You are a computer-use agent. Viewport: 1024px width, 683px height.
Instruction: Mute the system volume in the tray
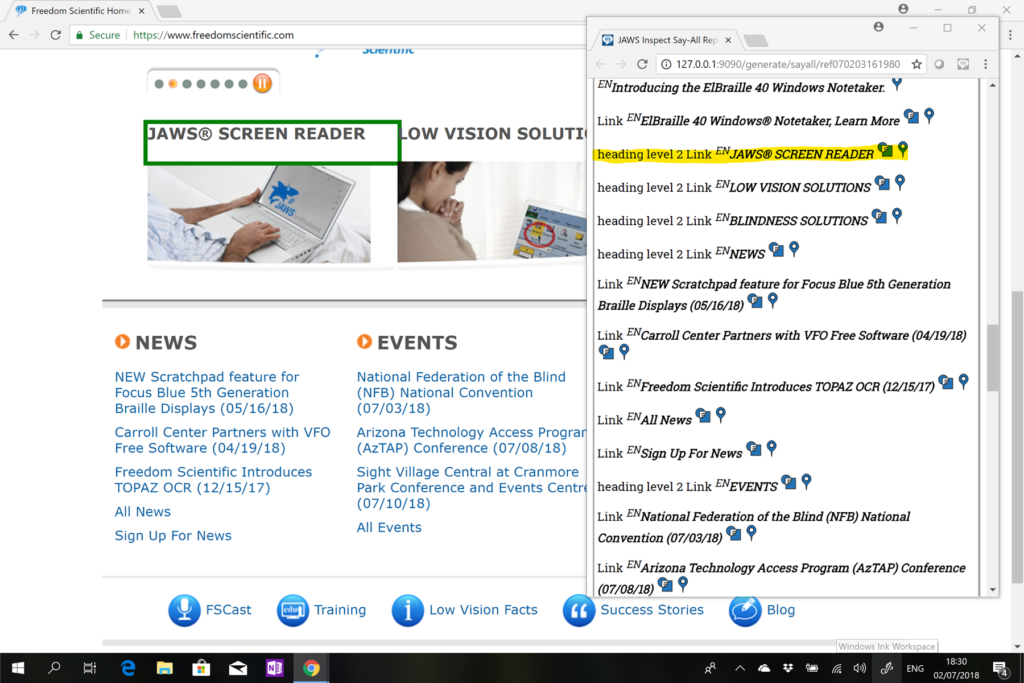[860, 668]
